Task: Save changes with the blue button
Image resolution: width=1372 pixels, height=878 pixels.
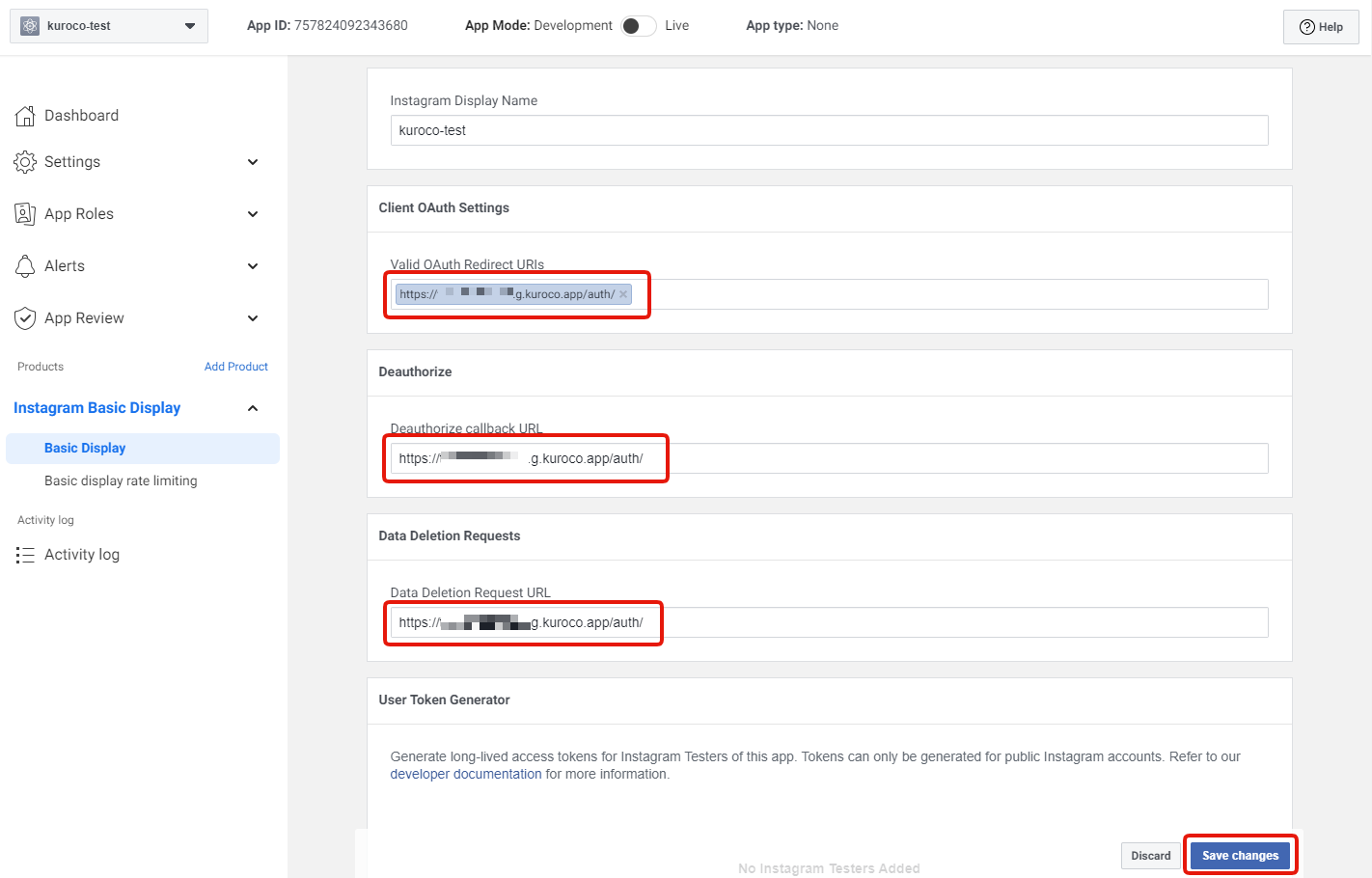Action: [1240, 855]
